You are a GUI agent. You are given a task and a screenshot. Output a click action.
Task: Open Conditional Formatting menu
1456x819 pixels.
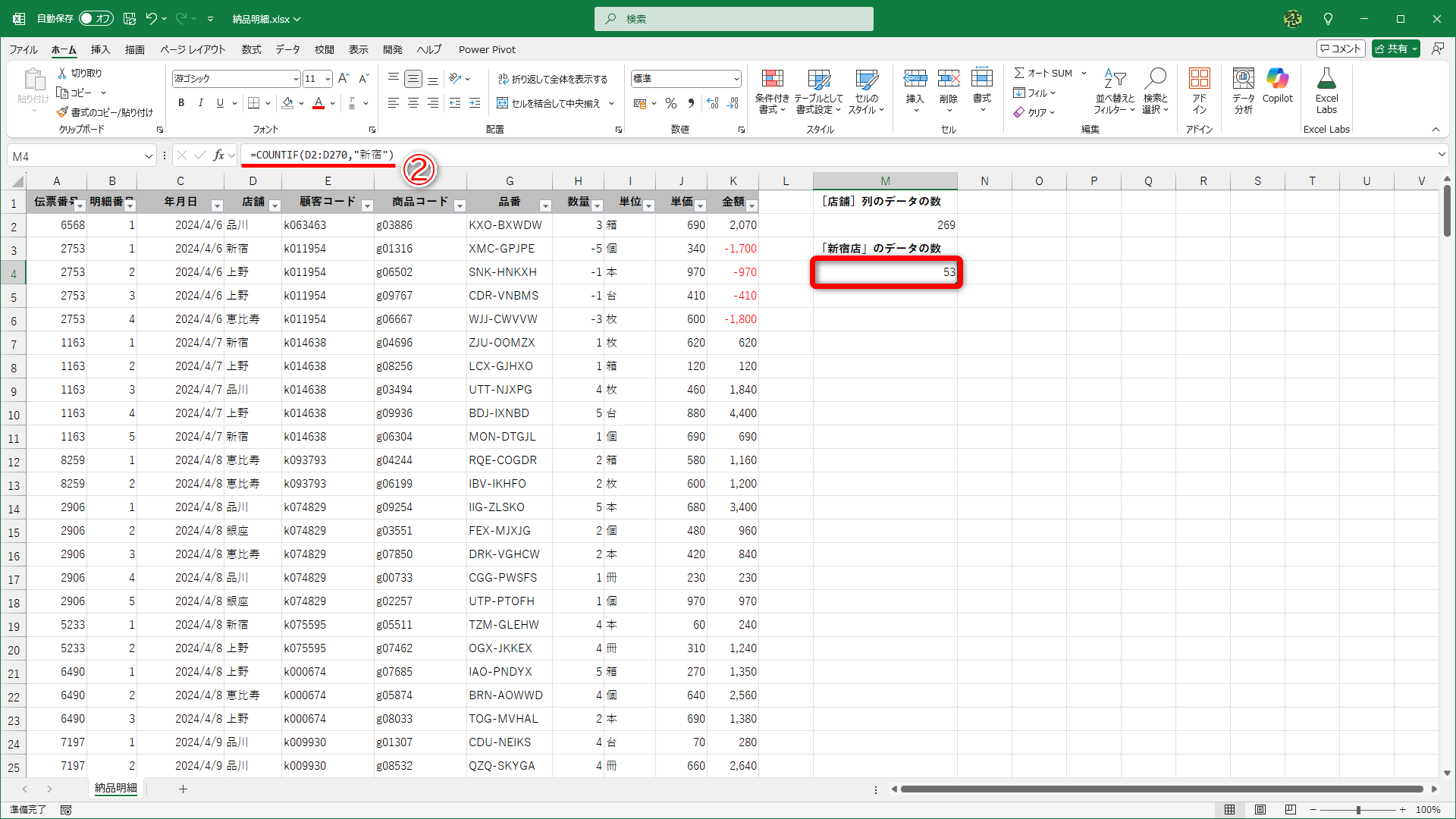pos(772,90)
